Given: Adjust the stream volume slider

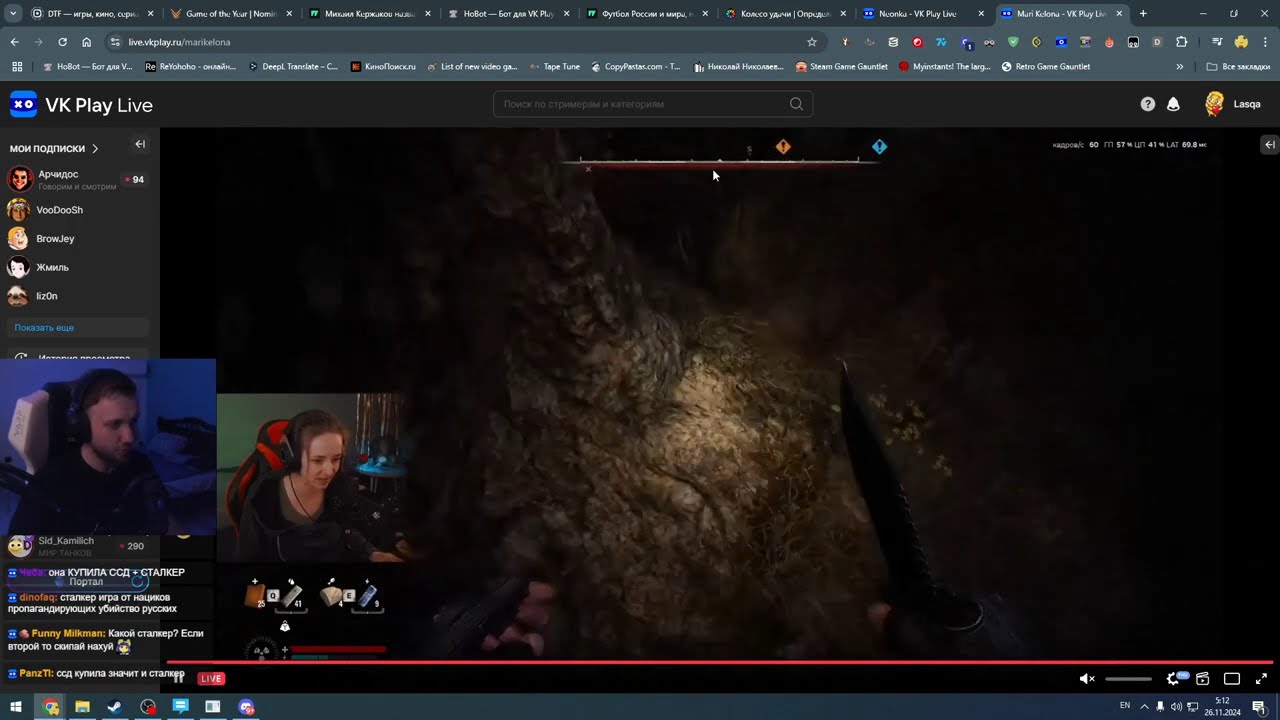Looking at the screenshot, I should 1129,679.
